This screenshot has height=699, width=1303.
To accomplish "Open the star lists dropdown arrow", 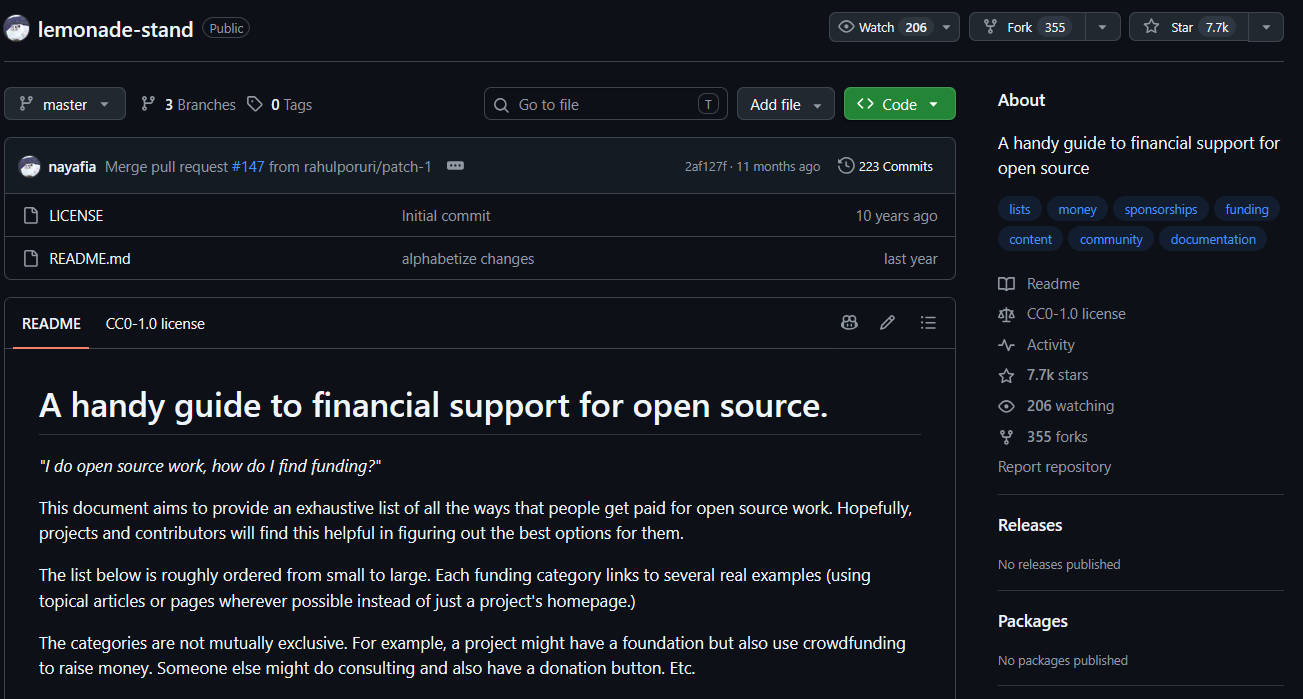I will coord(1266,27).
